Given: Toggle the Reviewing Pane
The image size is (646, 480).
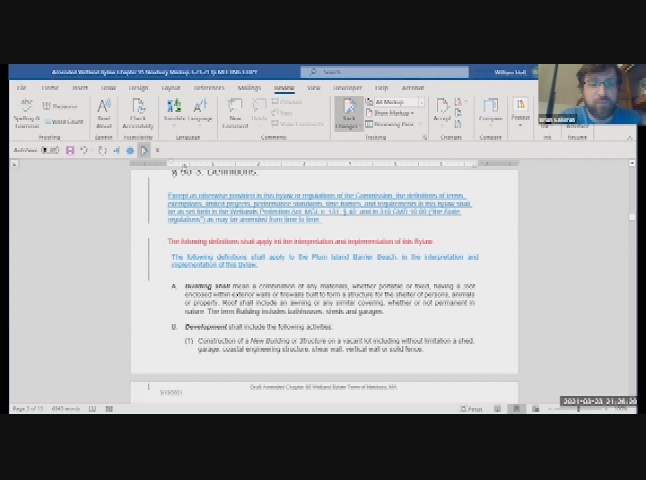Looking at the screenshot, I should 393,124.
